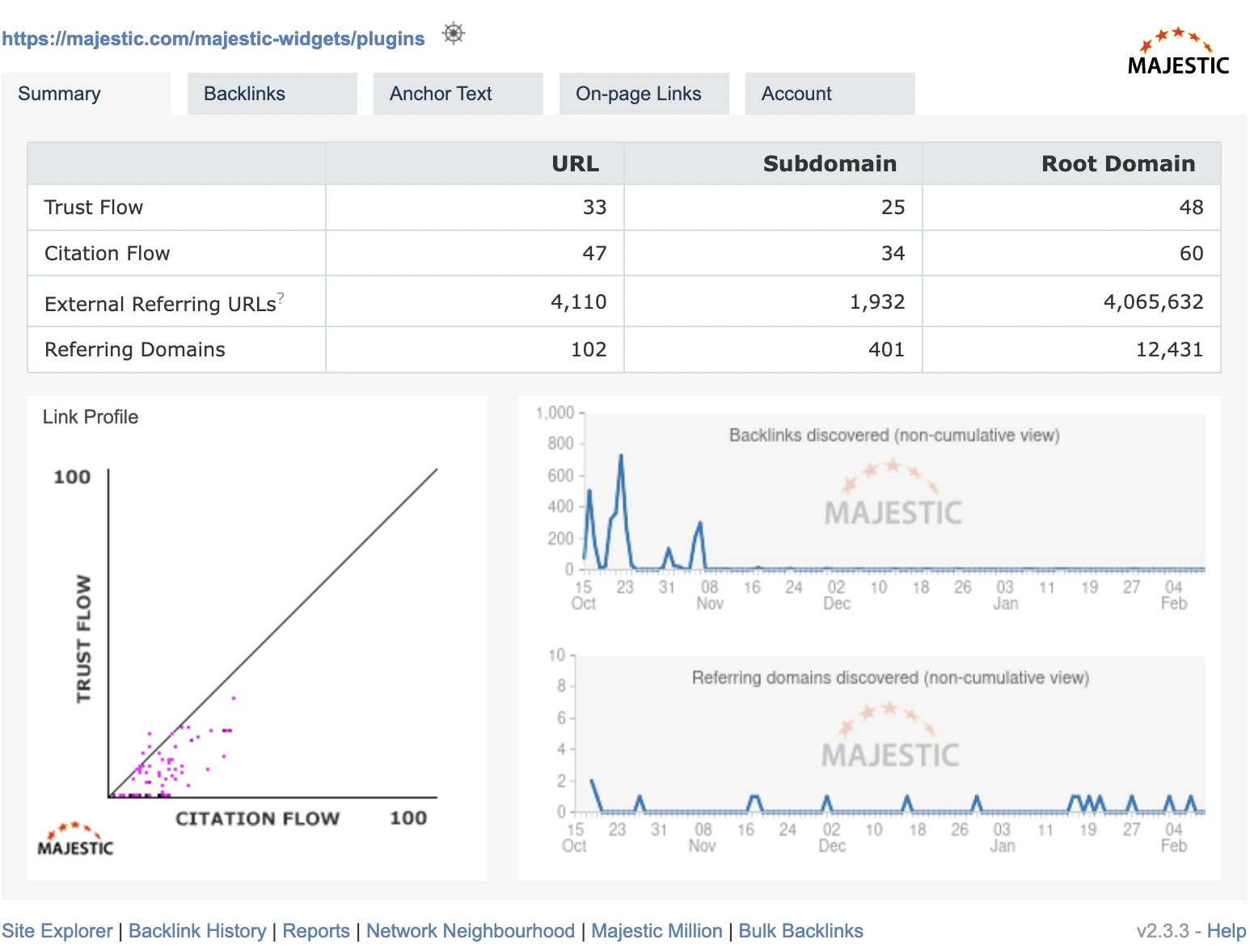Select the URL Citation Flow value 47

pyautogui.click(x=594, y=254)
